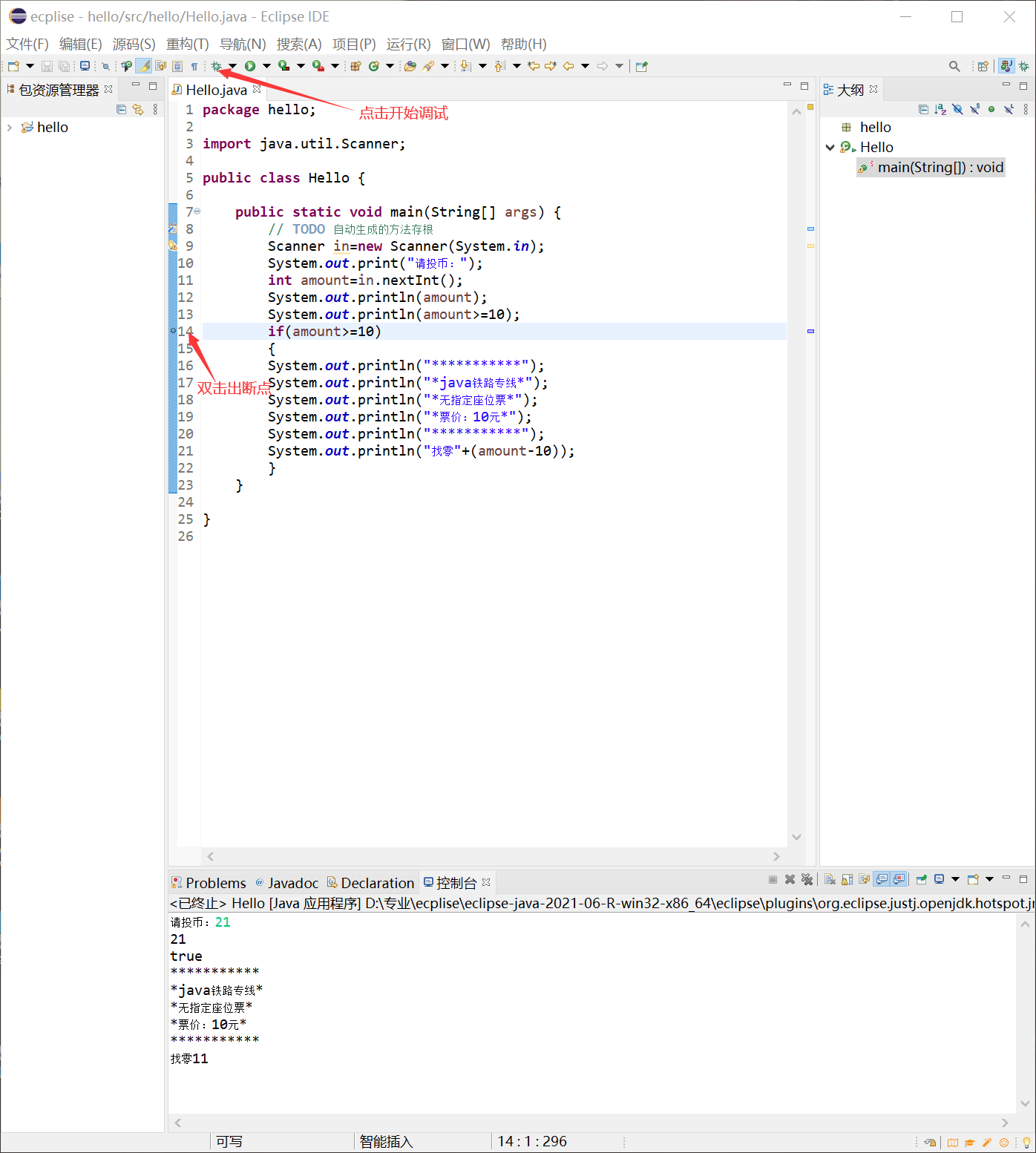Switch to the Java perspective icon
The width and height of the screenshot is (1036, 1153).
1006,66
